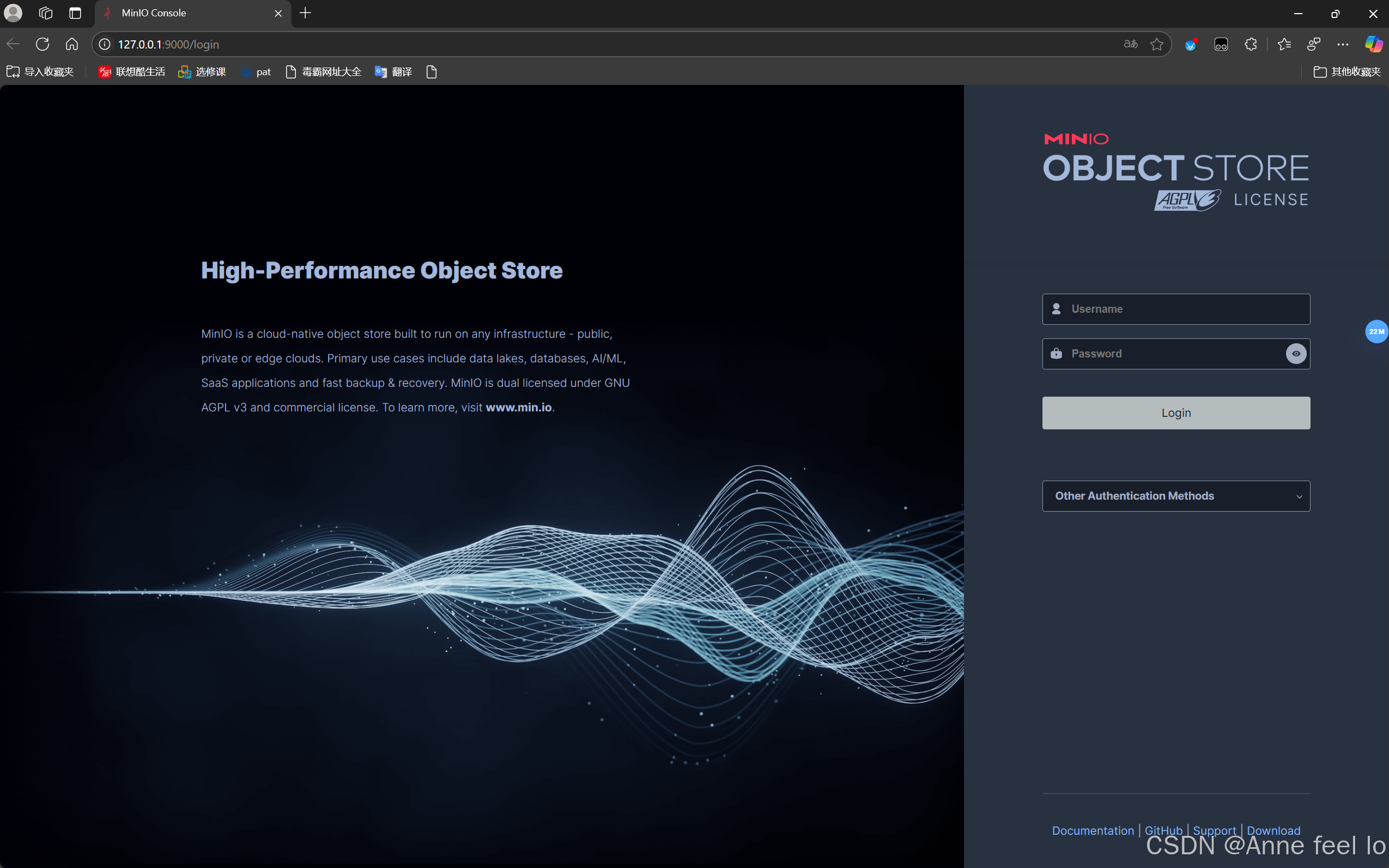This screenshot has height=868, width=1389.
Task: Toggle password visibility eye icon
Action: 1295,354
